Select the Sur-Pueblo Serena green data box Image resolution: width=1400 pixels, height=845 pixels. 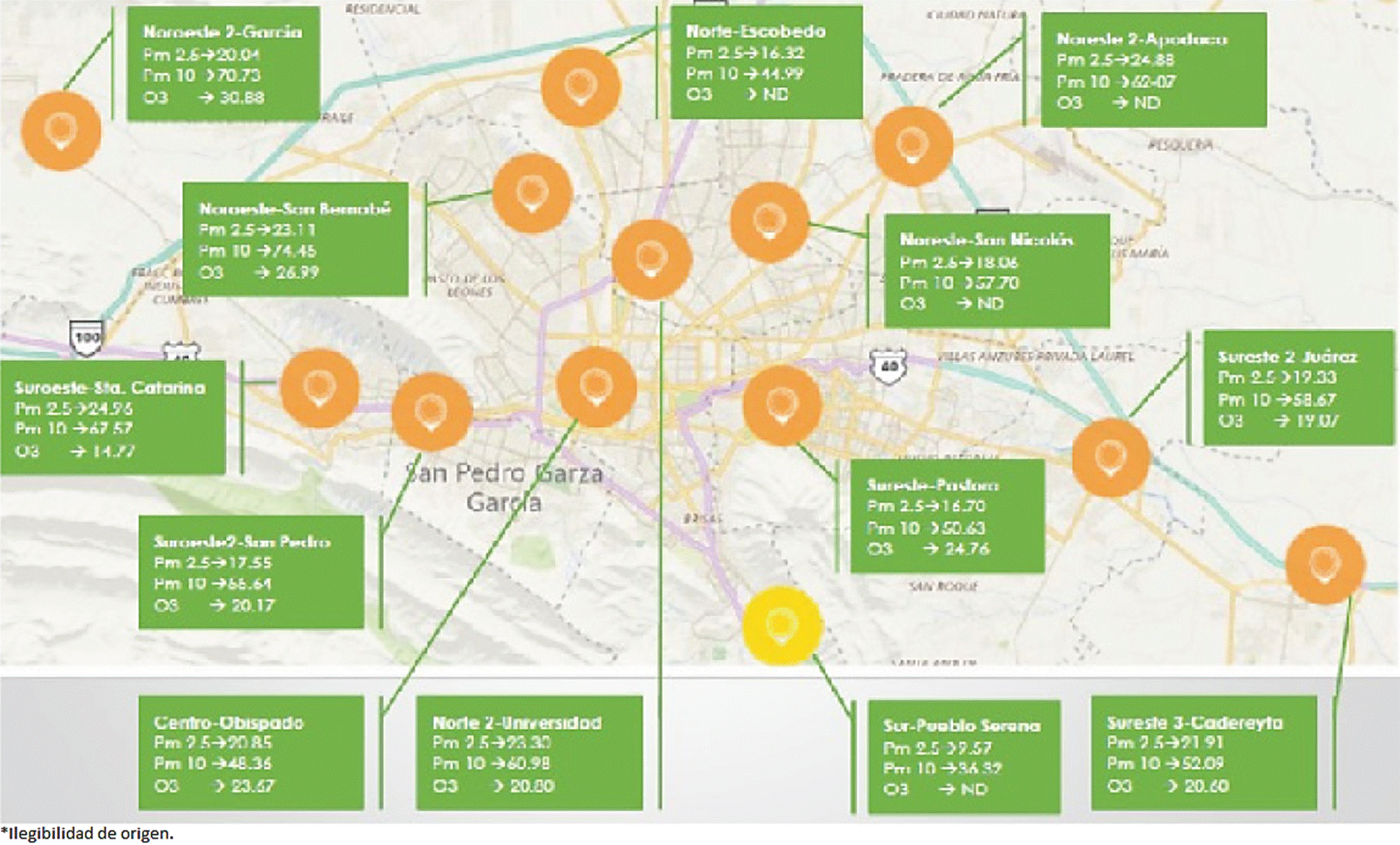click(964, 757)
